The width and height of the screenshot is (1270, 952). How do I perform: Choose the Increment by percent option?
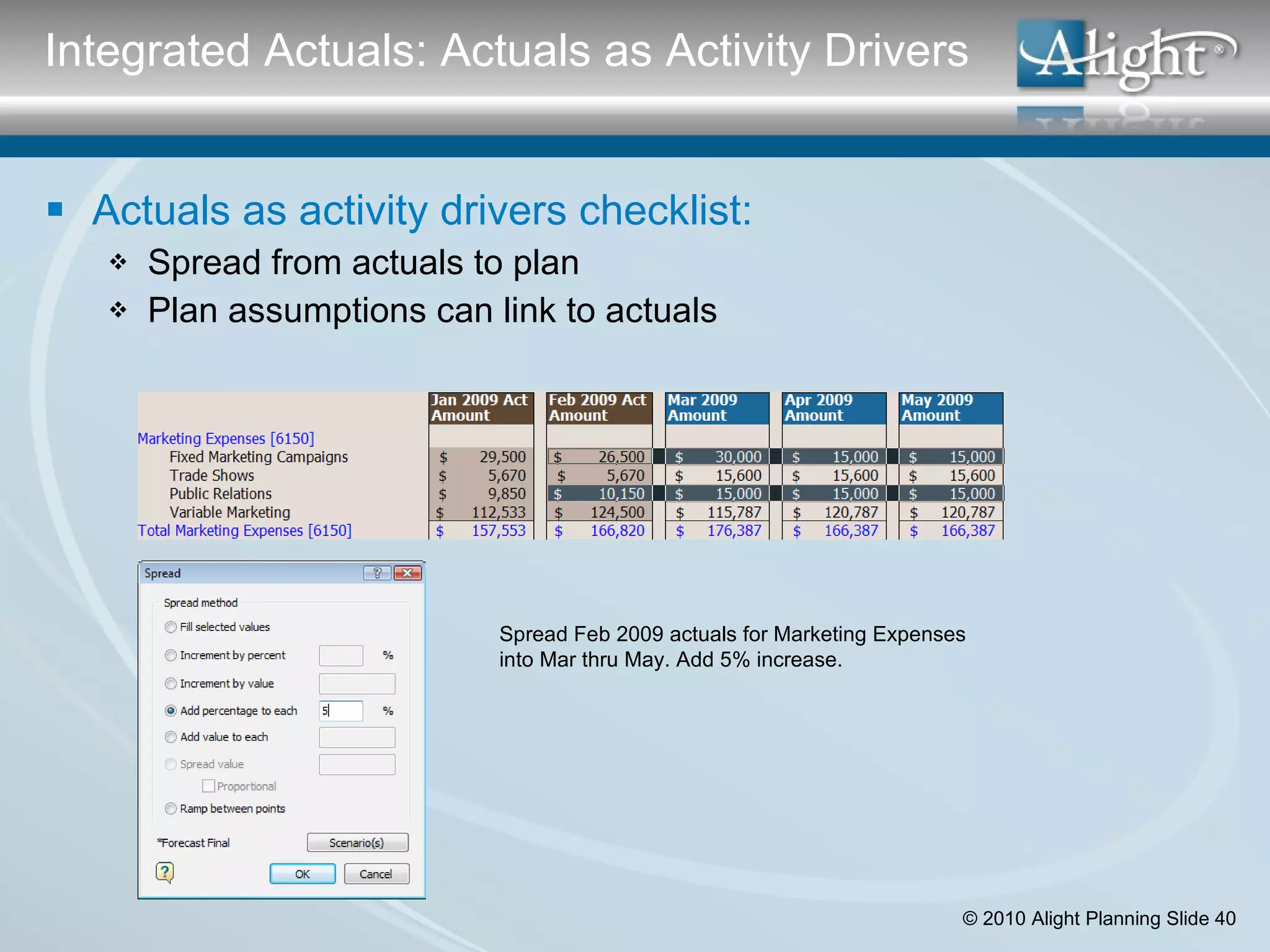(x=171, y=655)
